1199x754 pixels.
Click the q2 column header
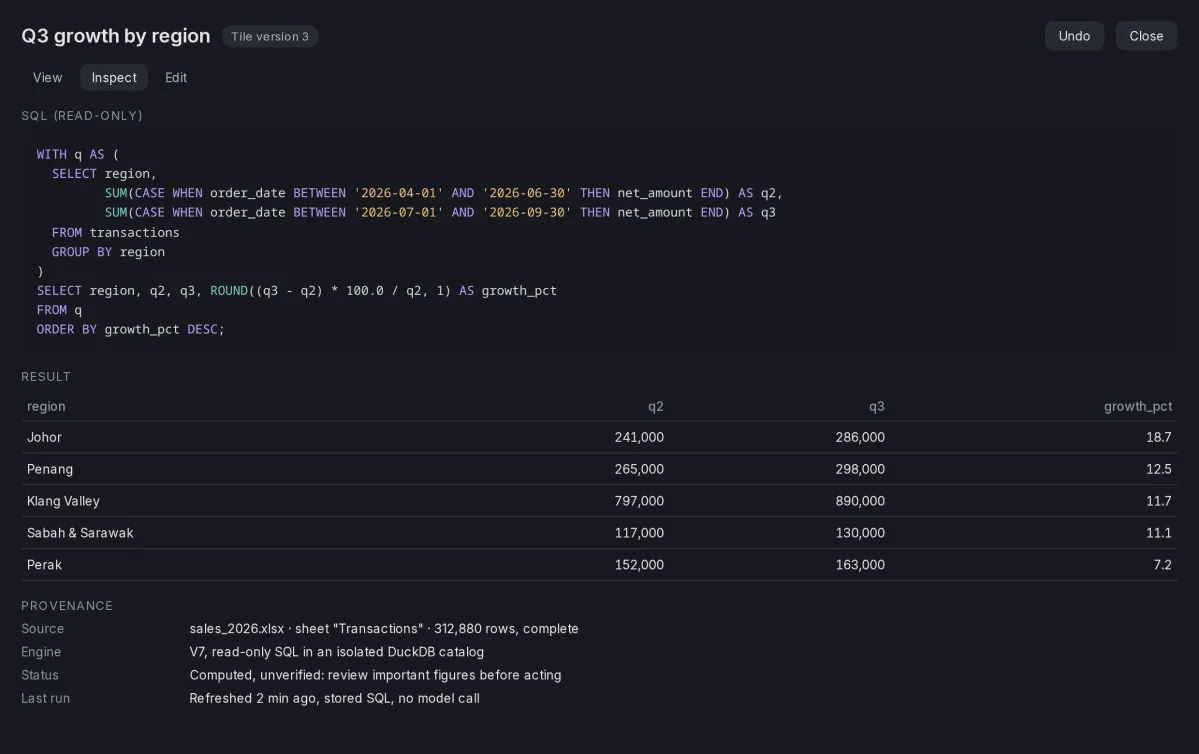click(655, 406)
